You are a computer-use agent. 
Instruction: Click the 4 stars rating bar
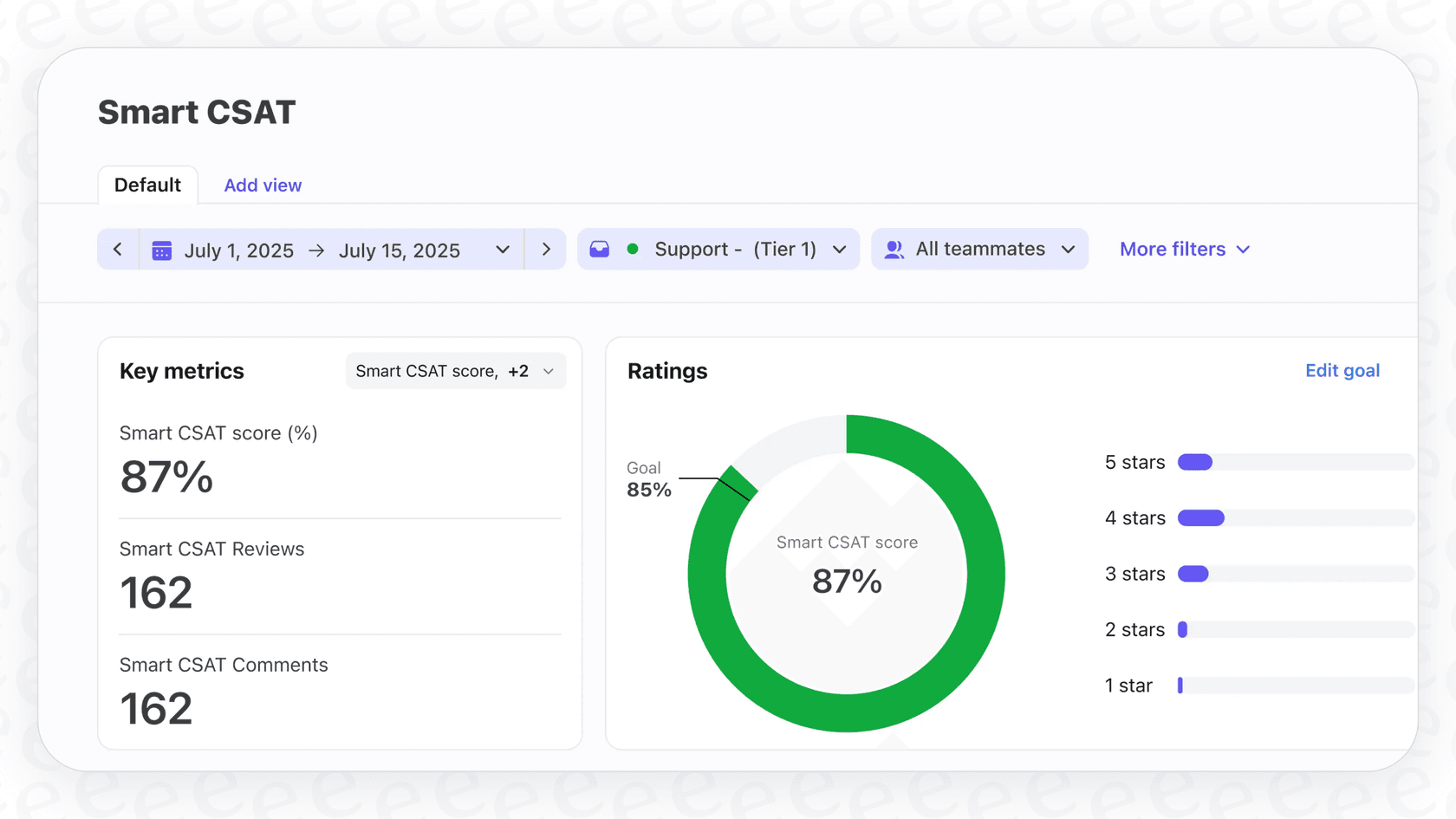tap(1295, 518)
